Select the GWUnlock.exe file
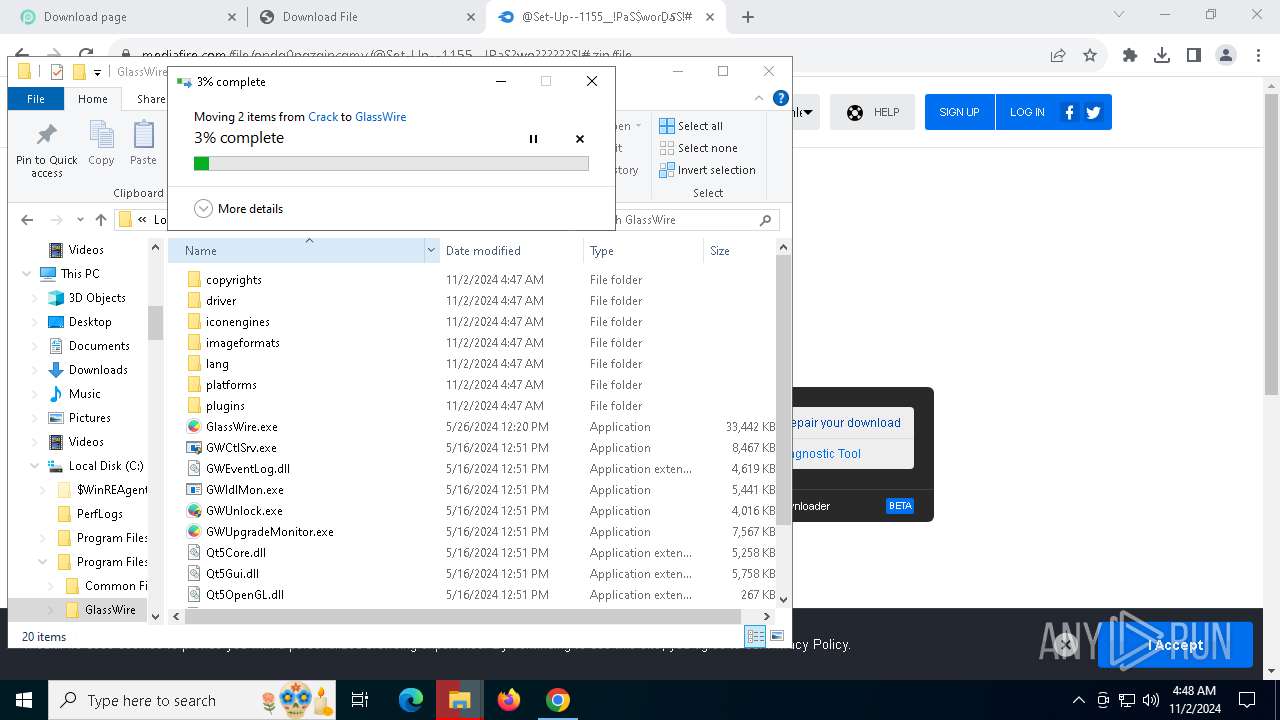Image resolution: width=1280 pixels, height=720 pixels. (x=244, y=511)
